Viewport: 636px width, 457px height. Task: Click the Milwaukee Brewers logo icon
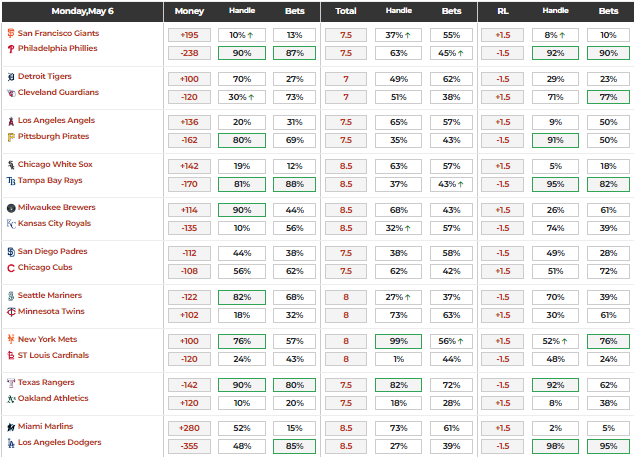pyautogui.click(x=11, y=208)
